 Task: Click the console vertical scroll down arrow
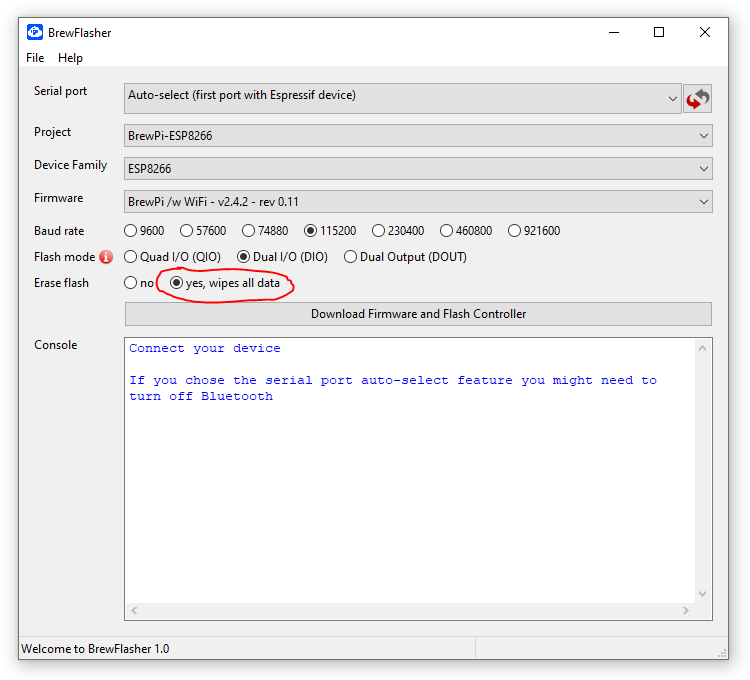point(702,593)
